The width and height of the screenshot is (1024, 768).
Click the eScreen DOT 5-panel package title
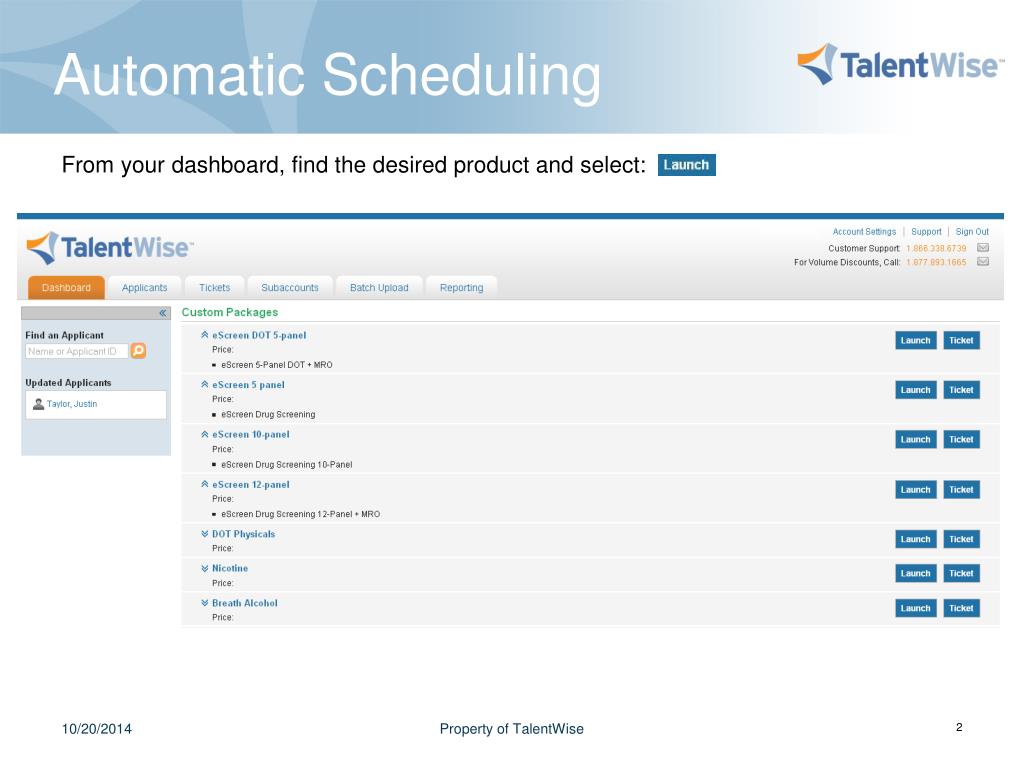(259, 335)
